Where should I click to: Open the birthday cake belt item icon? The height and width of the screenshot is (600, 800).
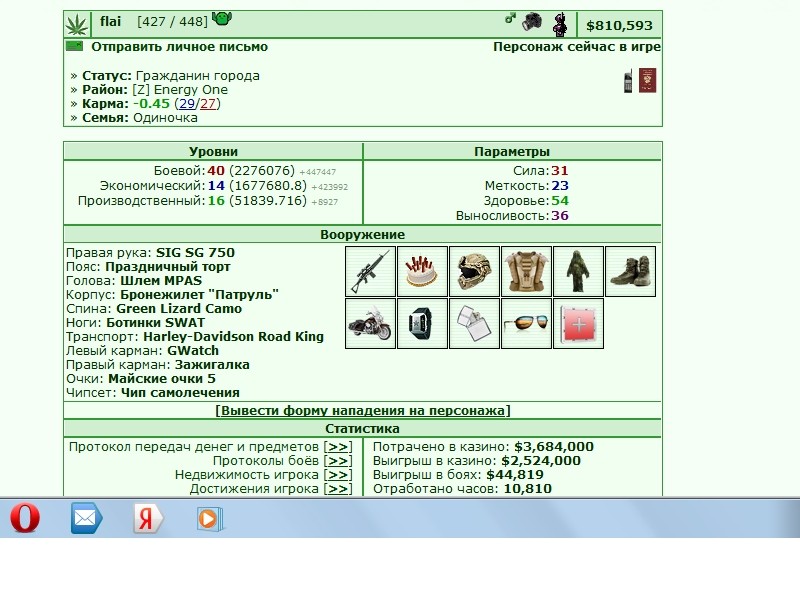pyautogui.click(x=422, y=271)
